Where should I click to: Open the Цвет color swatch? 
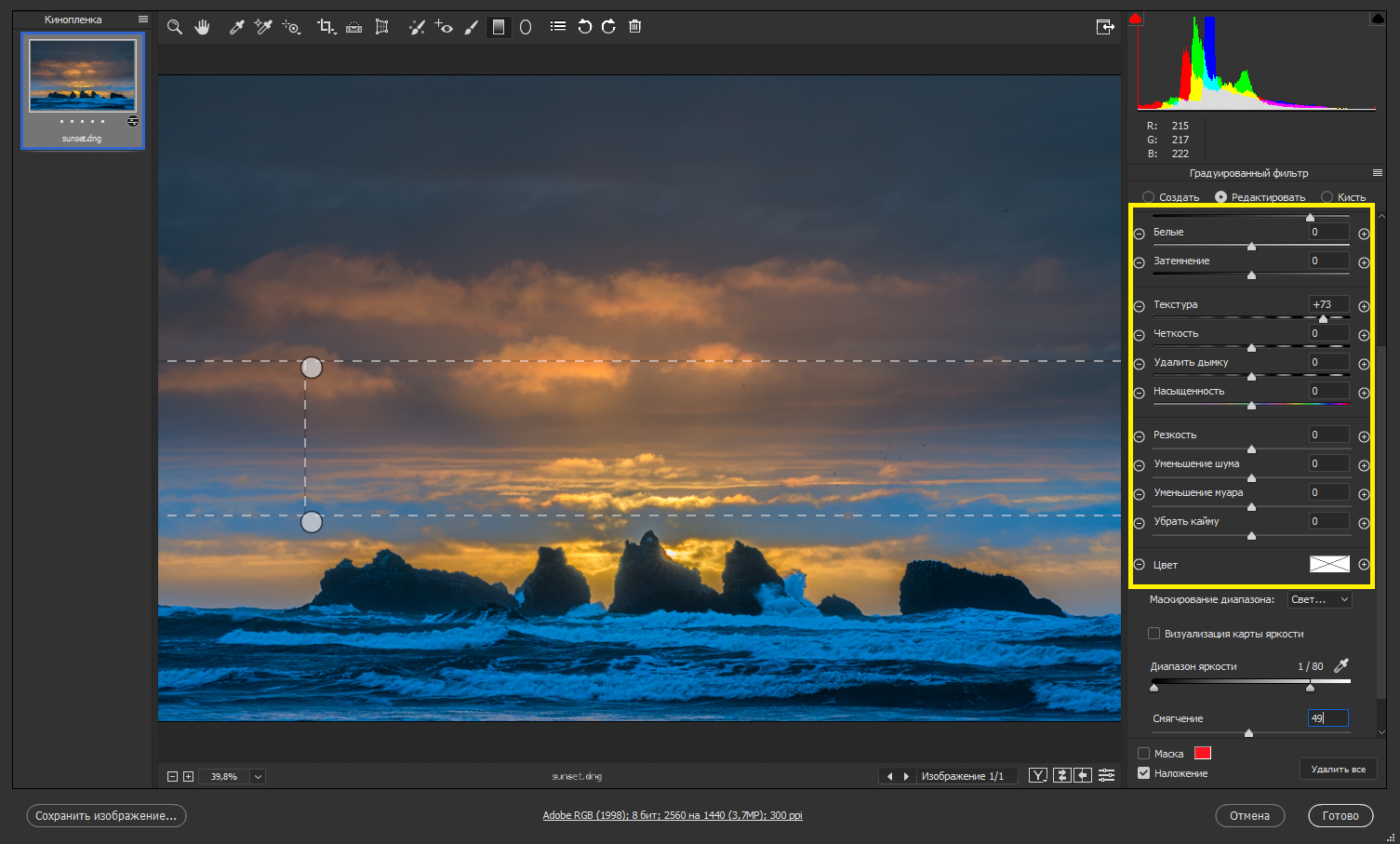coord(1329,564)
